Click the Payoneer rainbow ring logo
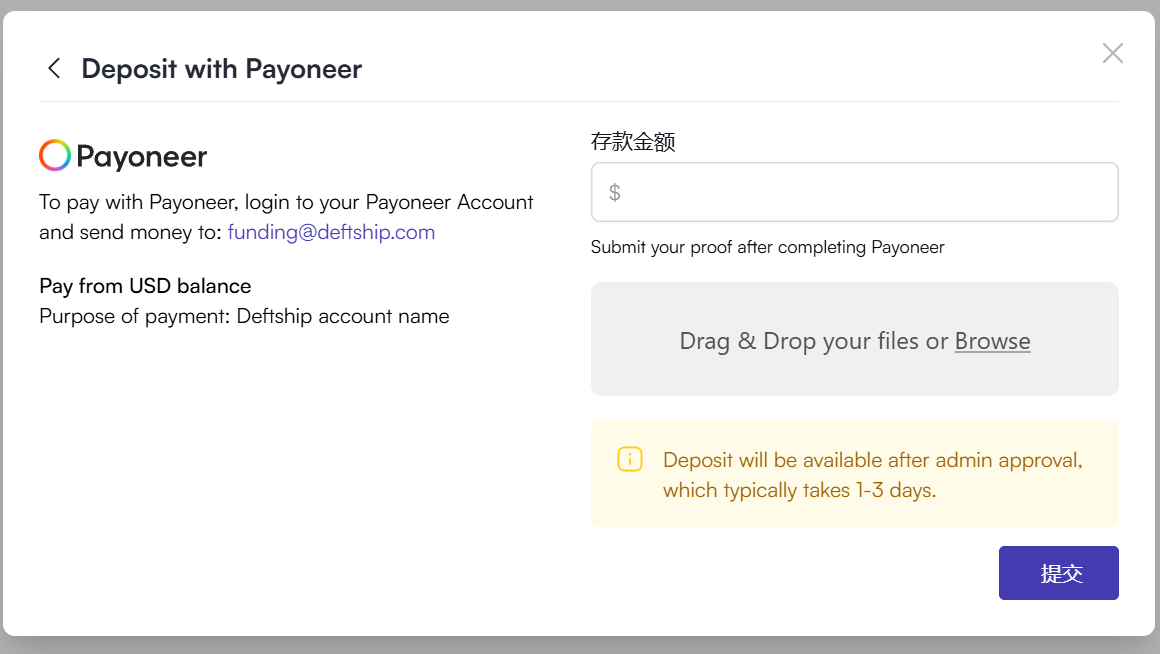This screenshot has width=1160, height=654. pyautogui.click(x=55, y=155)
